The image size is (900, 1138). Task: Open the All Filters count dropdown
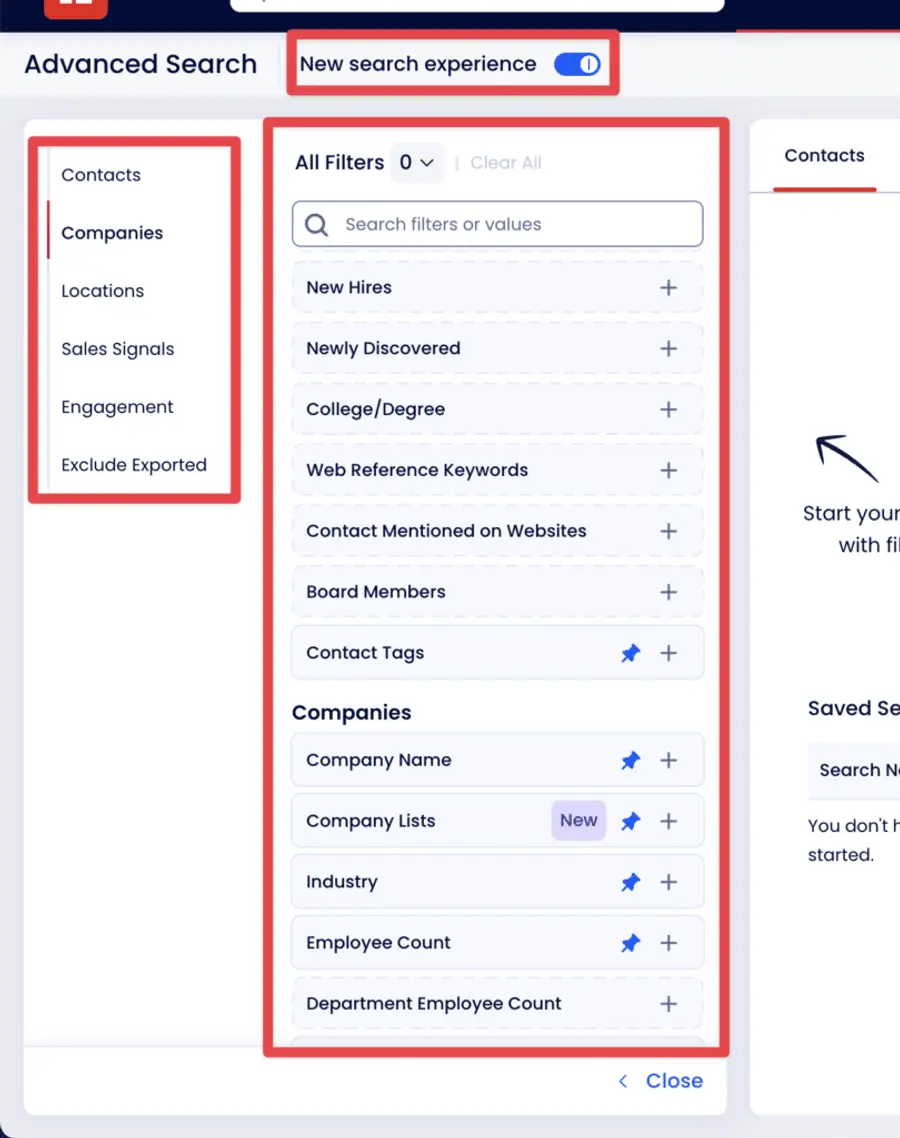point(417,162)
